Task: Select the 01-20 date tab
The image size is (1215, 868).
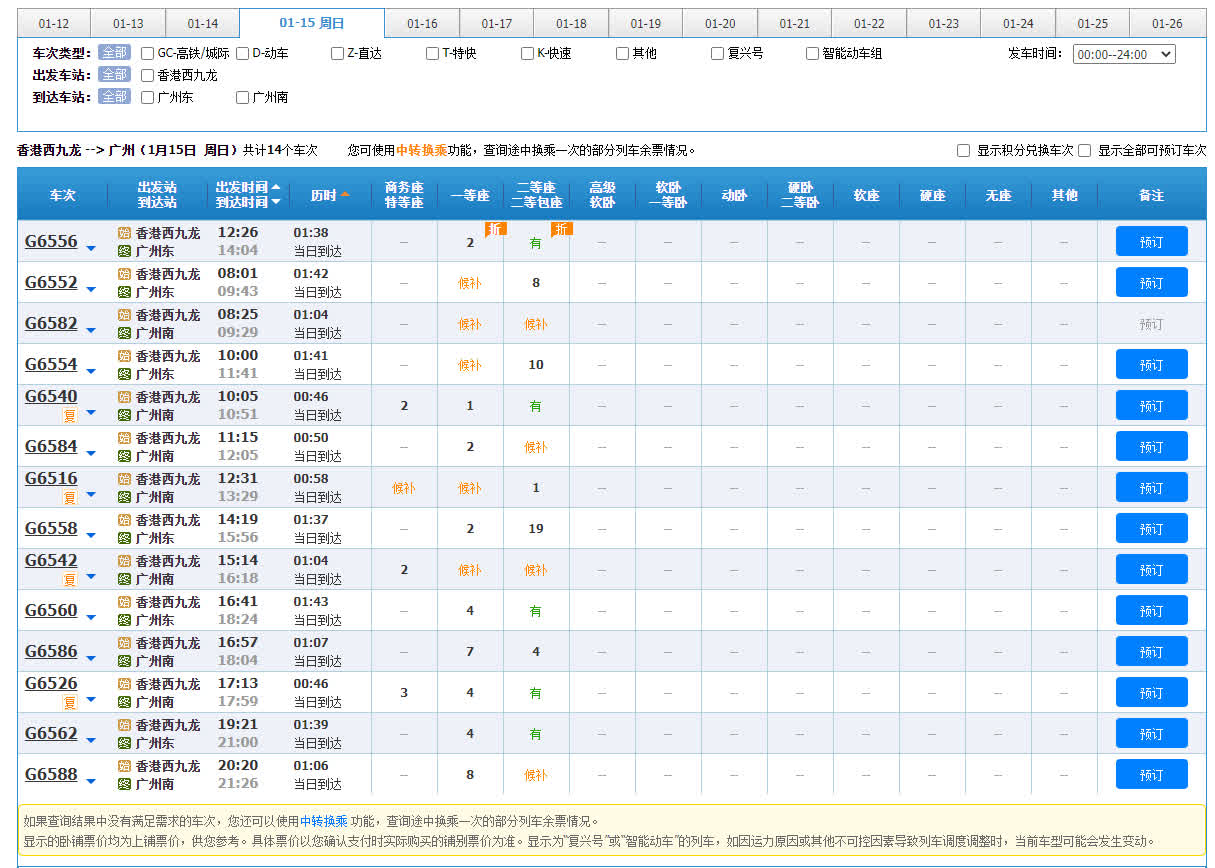Action: (720, 23)
